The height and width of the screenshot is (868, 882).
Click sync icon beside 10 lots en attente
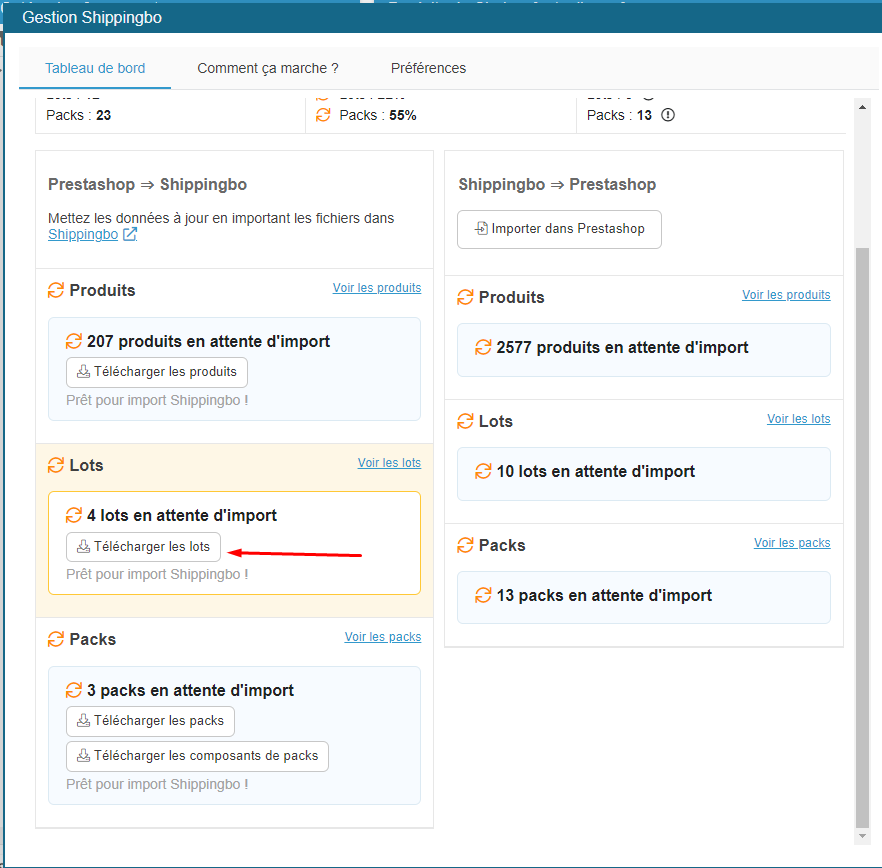point(483,471)
